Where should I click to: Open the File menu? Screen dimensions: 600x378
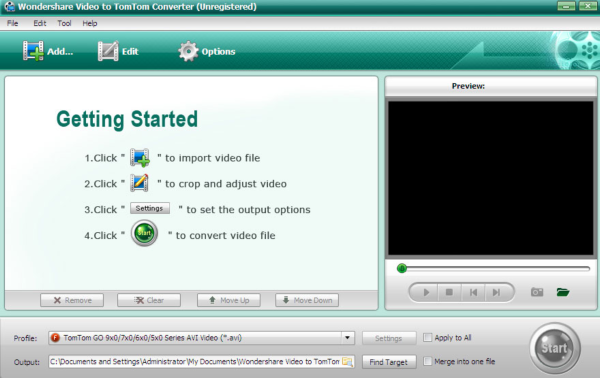pos(13,23)
